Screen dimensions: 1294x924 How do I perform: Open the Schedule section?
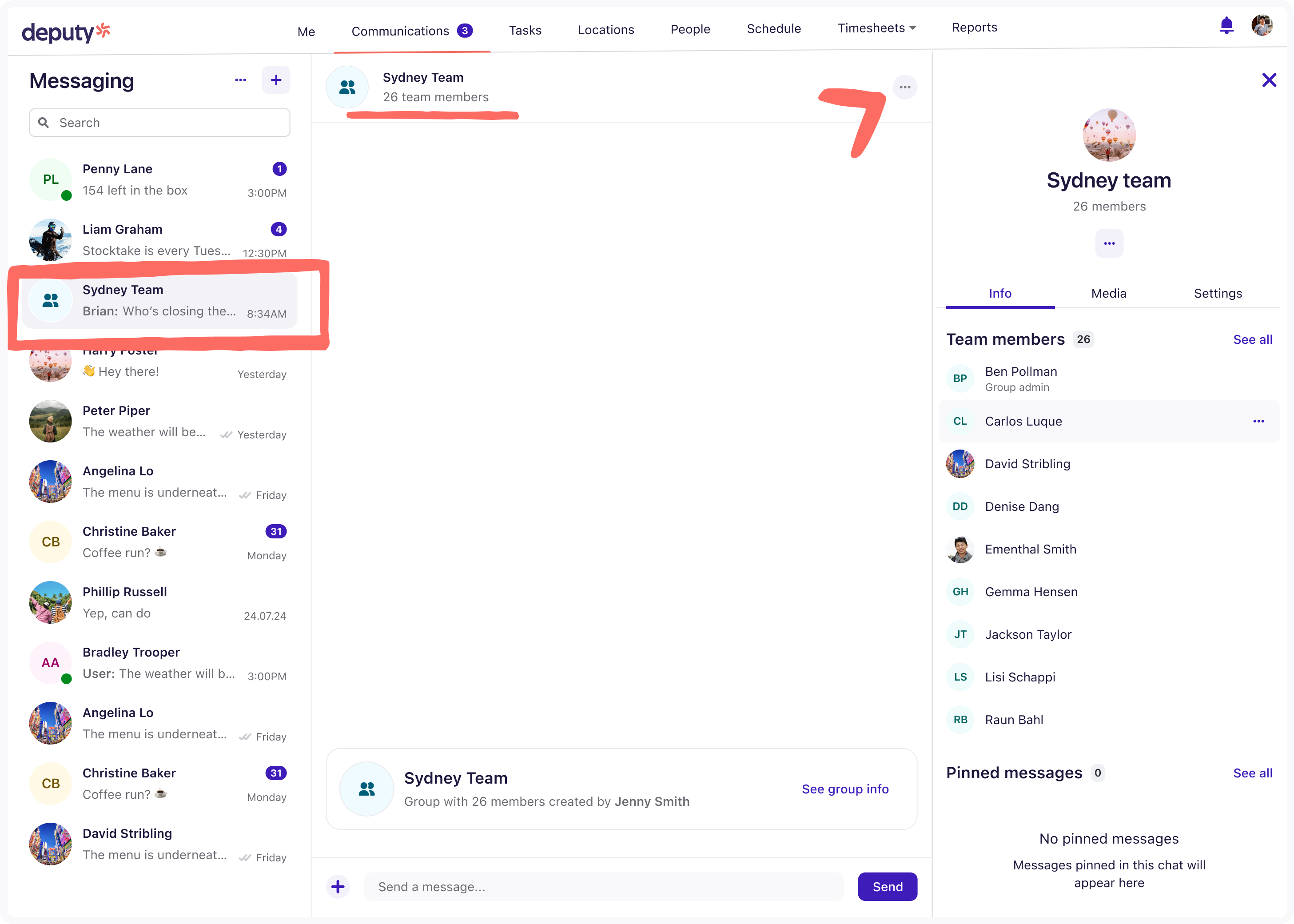(774, 28)
